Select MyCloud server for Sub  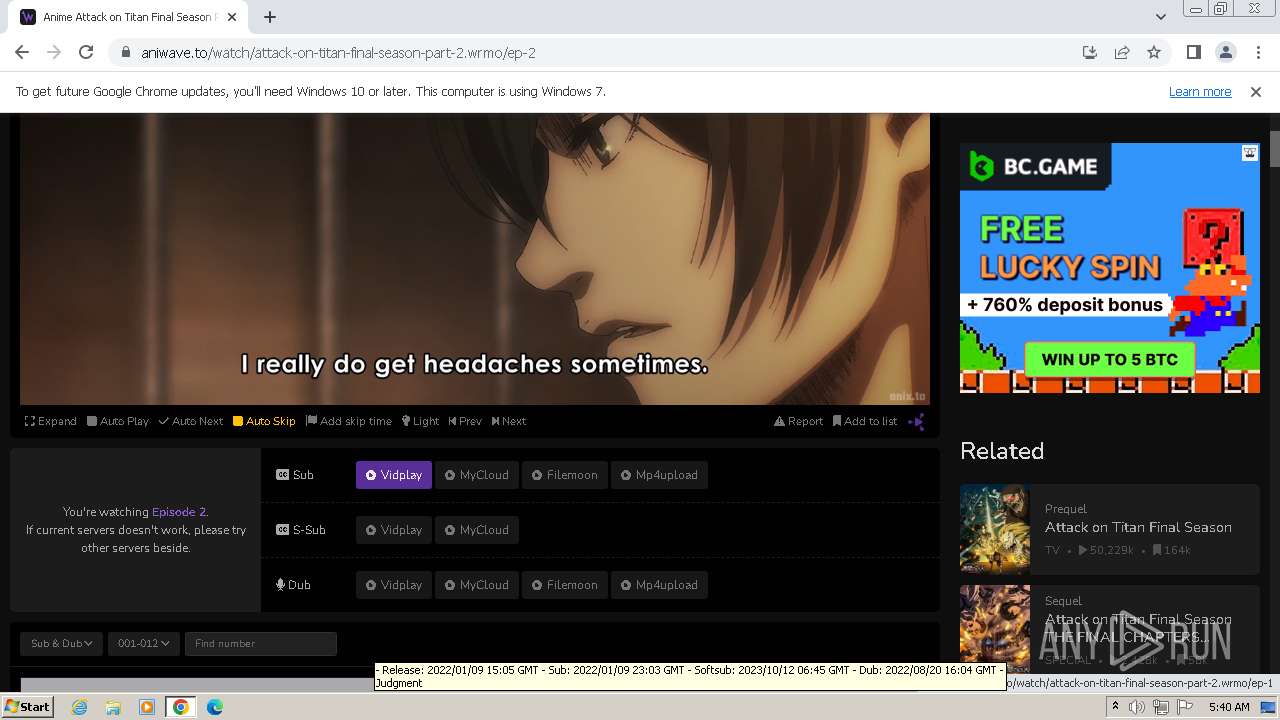pos(477,475)
